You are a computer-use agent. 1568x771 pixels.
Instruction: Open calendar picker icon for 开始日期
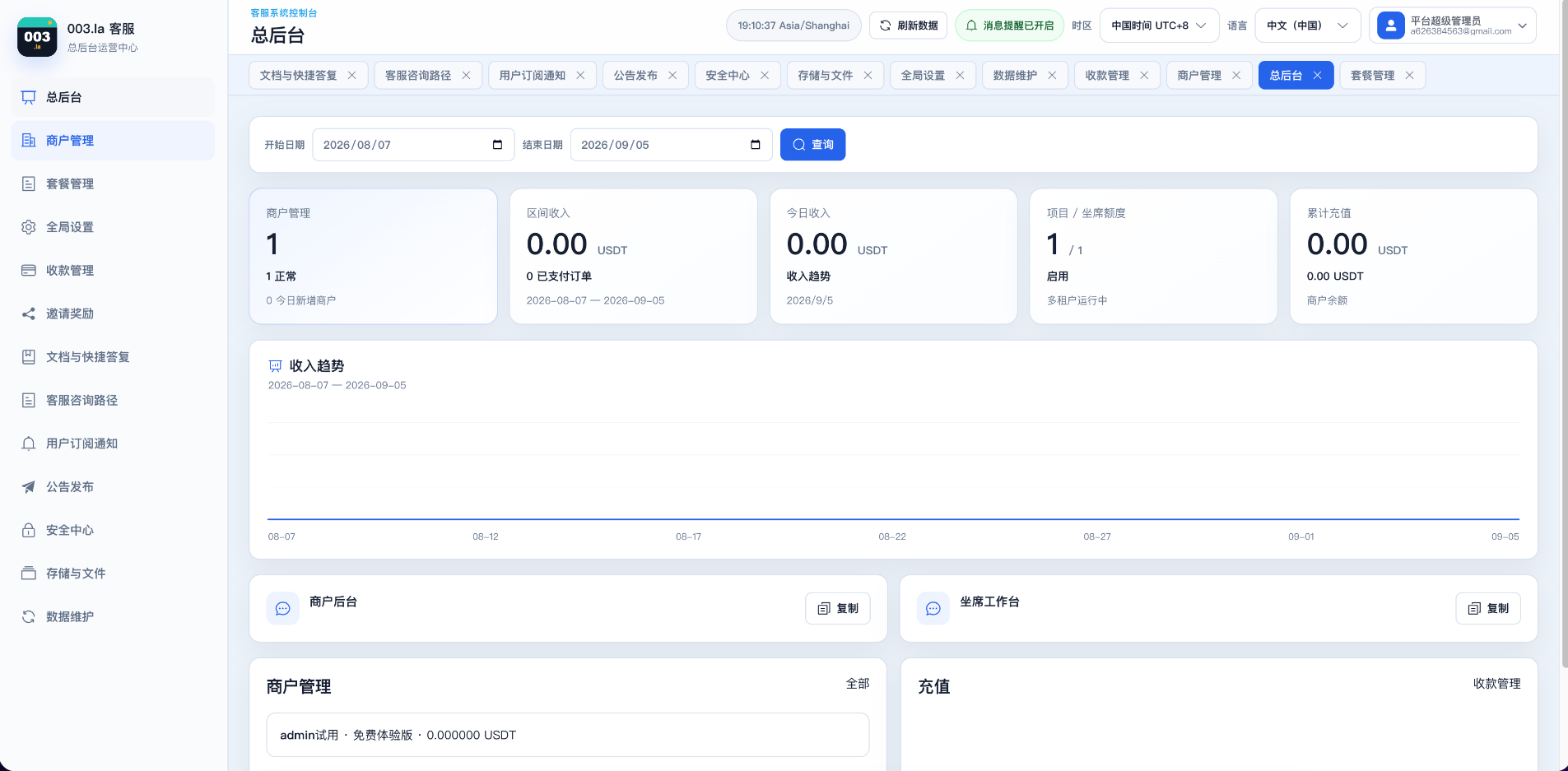pyautogui.click(x=497, y=145)
